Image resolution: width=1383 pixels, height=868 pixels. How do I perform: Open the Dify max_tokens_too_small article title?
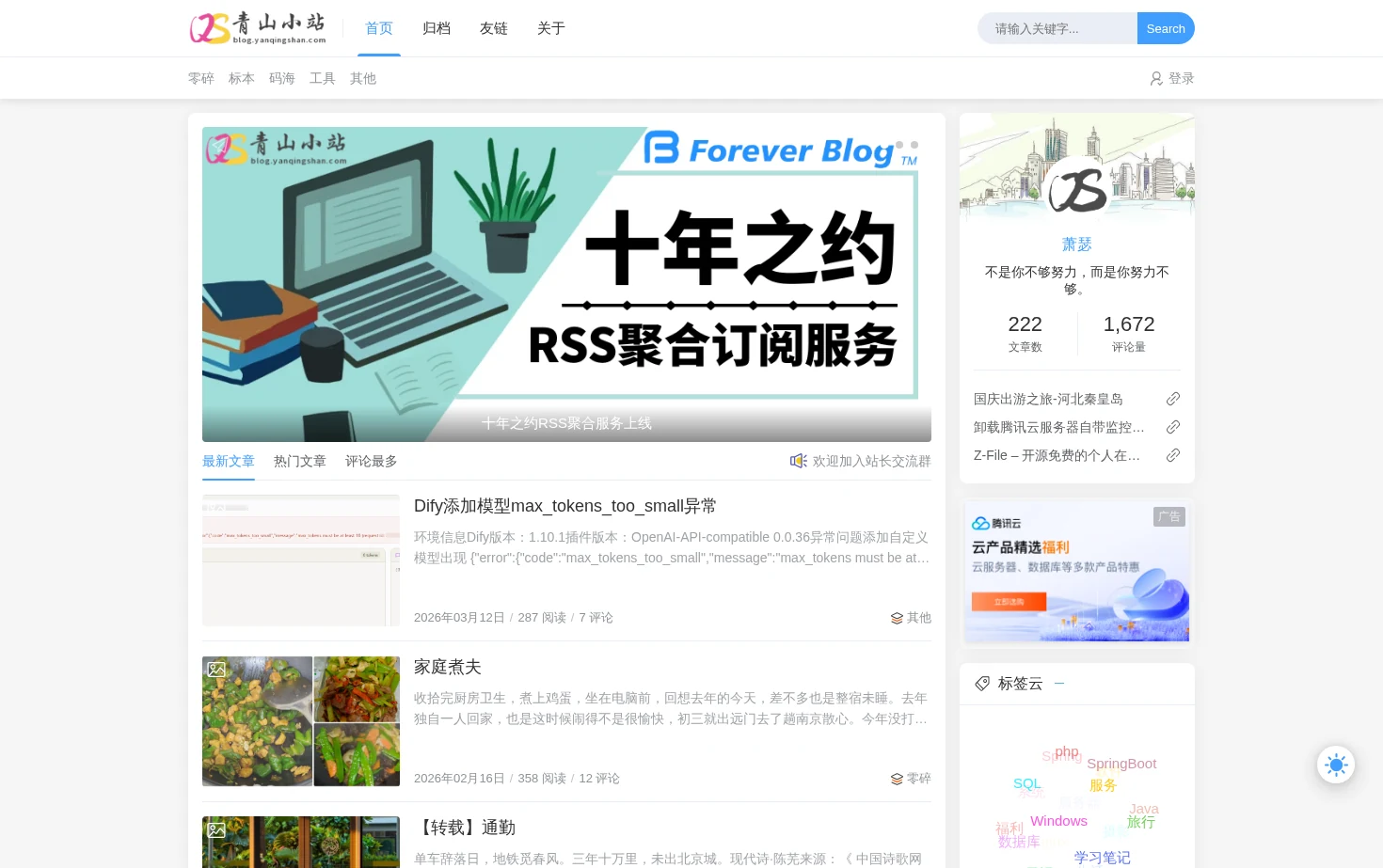coord(565,506)
